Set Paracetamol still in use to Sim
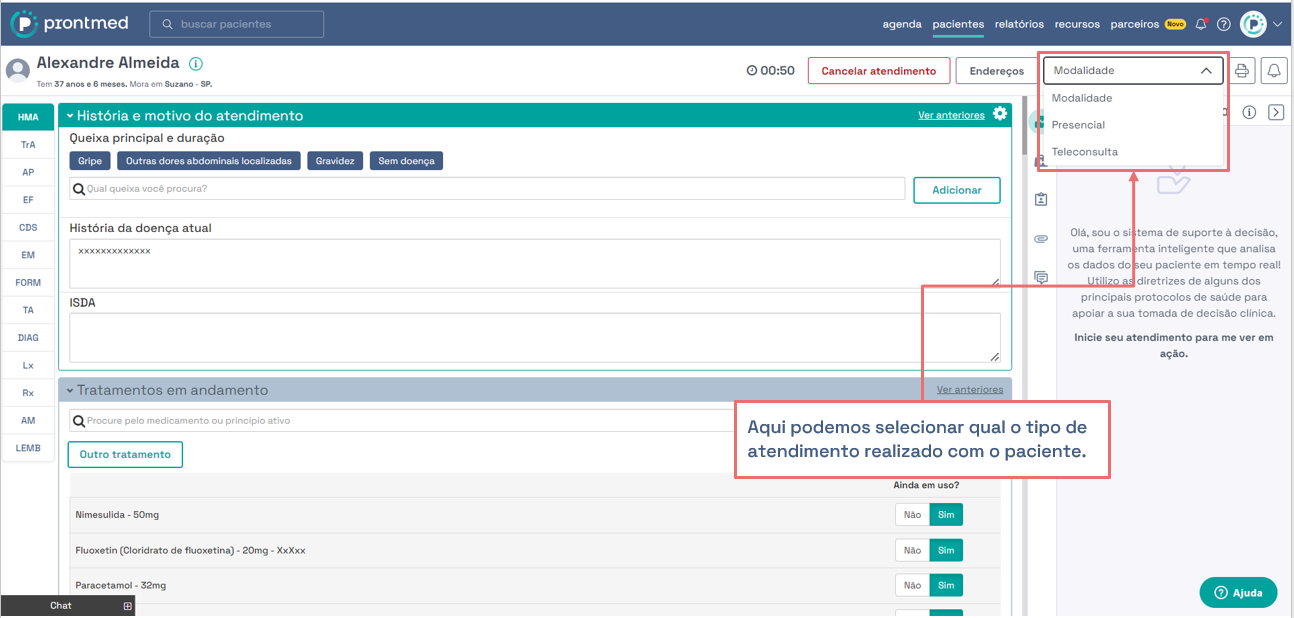The image size is (1294, 618). 946,585
